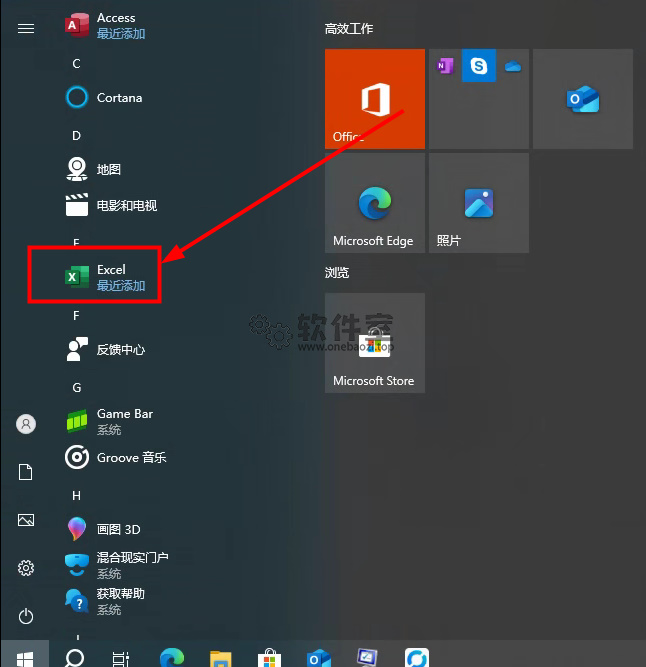Open Game Bar from the list
The image size is (646, 667).
(x=109, y=421)
